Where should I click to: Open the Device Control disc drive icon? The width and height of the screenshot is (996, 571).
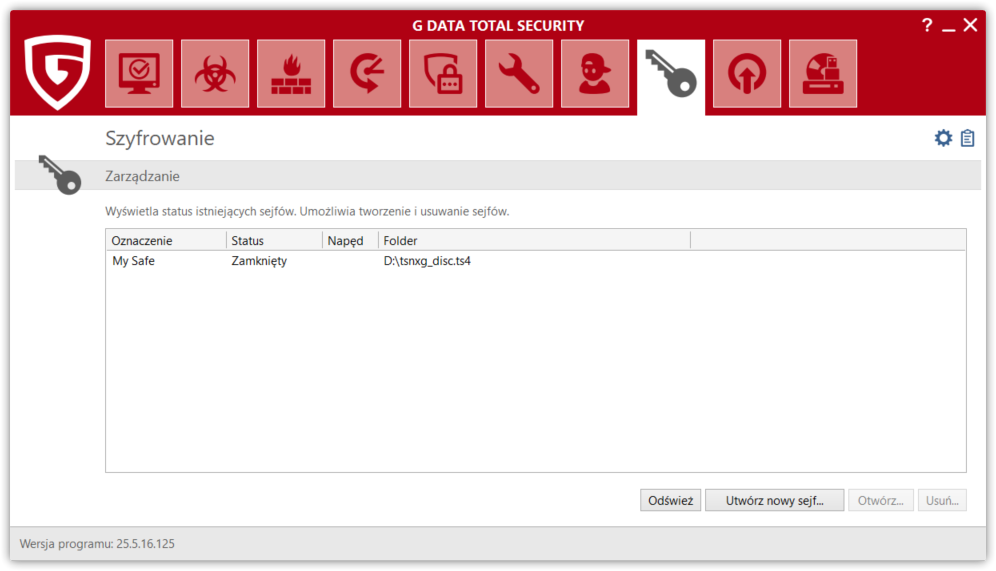coord(823,74)
